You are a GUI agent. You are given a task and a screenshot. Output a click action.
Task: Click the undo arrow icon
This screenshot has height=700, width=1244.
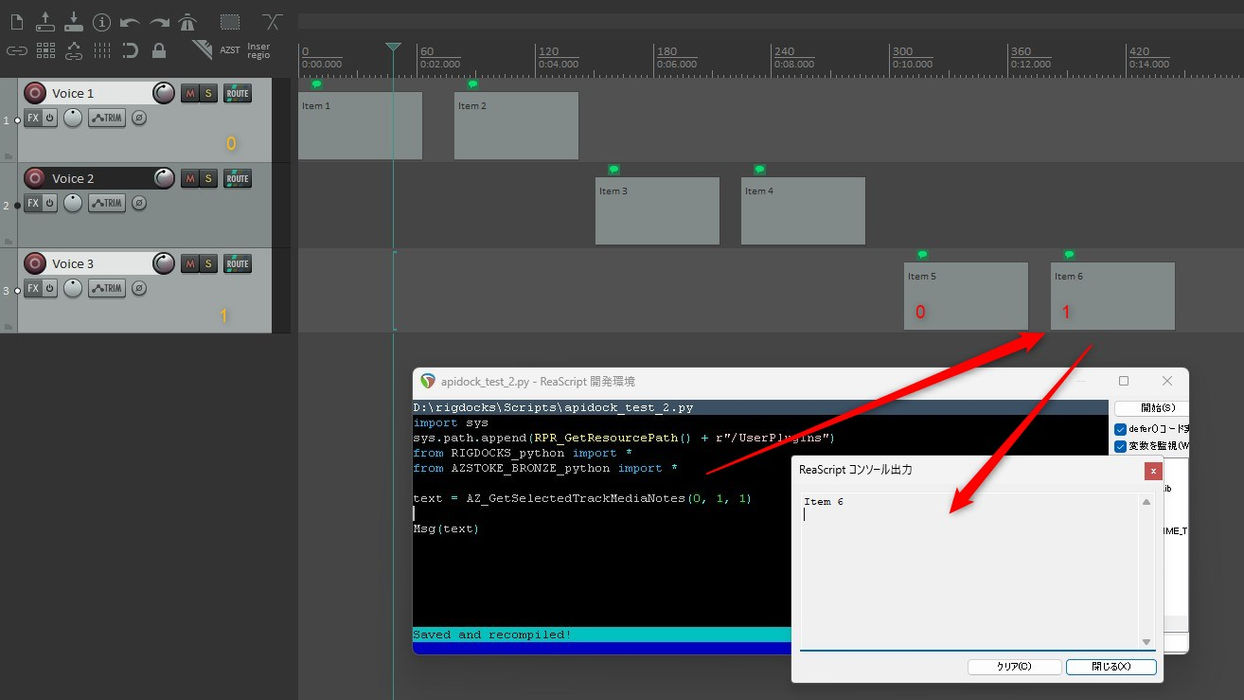pos(130,21)
